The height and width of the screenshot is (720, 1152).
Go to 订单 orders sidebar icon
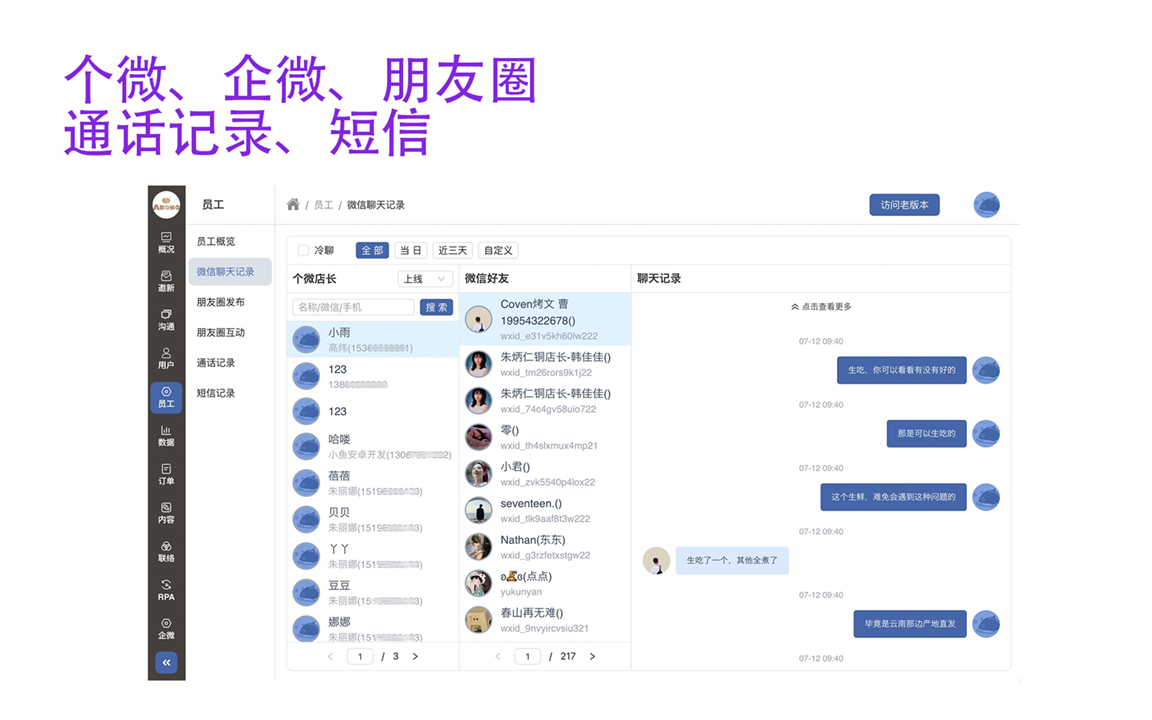(x=166, y=474)
